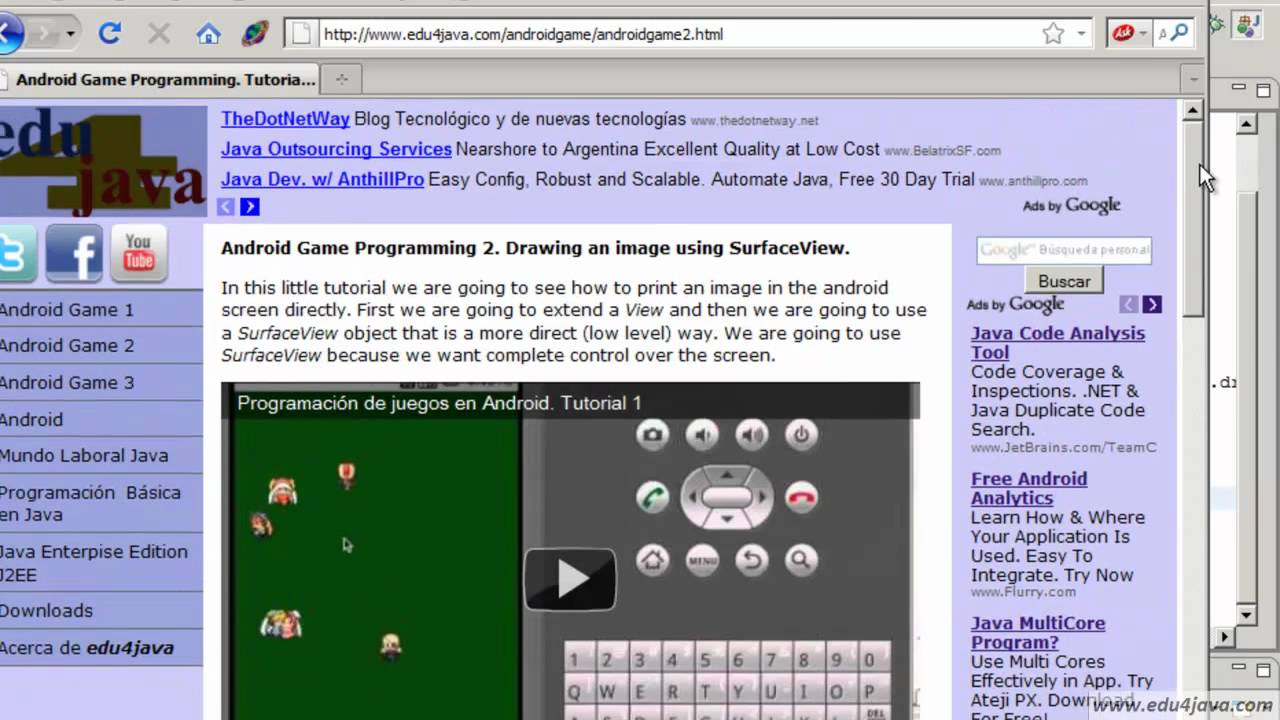Screen dimensions: 1280x720
Task: Click the emulator search button
Action: pos(801,560)
